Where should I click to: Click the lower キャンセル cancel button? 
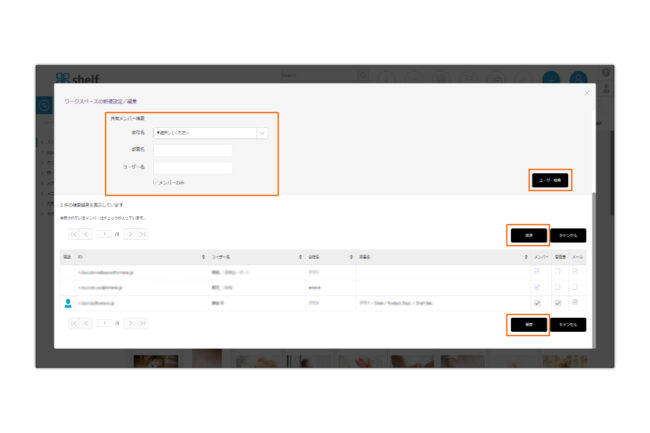click(568, 325)
